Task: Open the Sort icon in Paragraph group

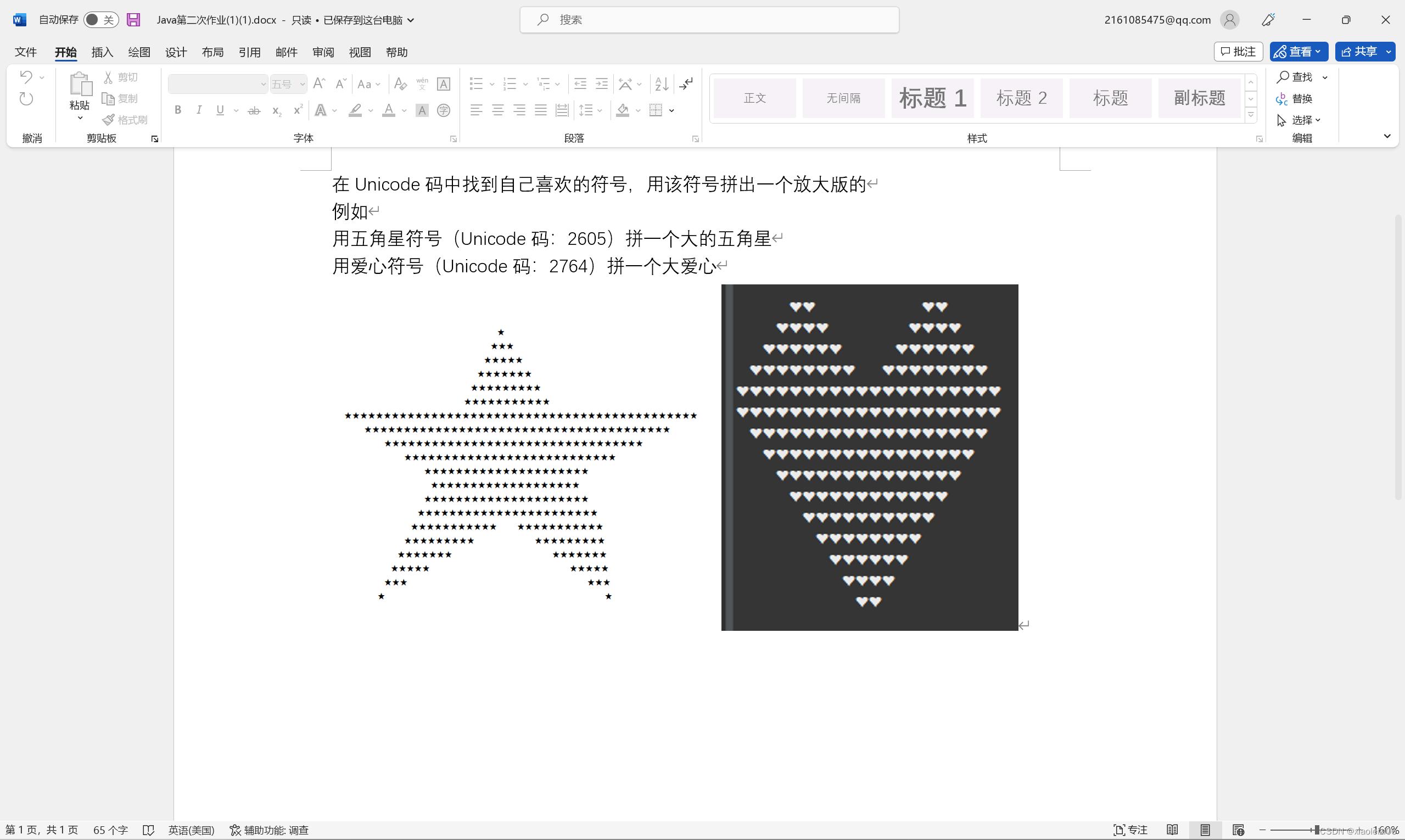Action: tap(660, 83)
